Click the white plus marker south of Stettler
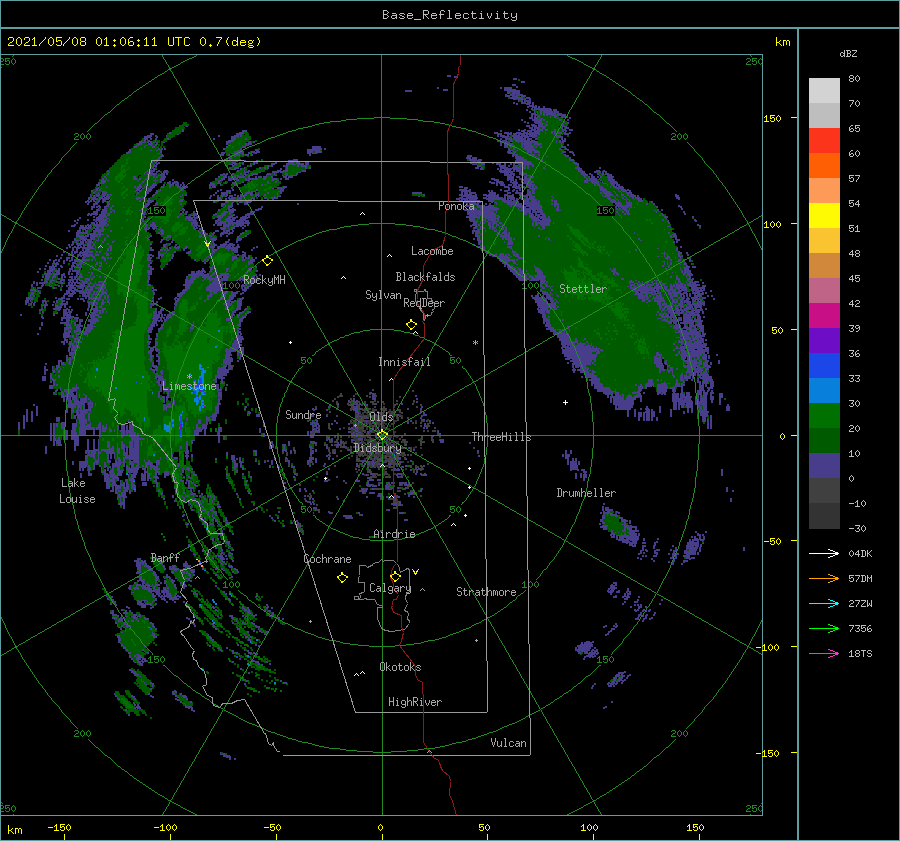Image resolution: width=900 pixels, height=841 pixels. pyautogui.click(x=565, y=402)
